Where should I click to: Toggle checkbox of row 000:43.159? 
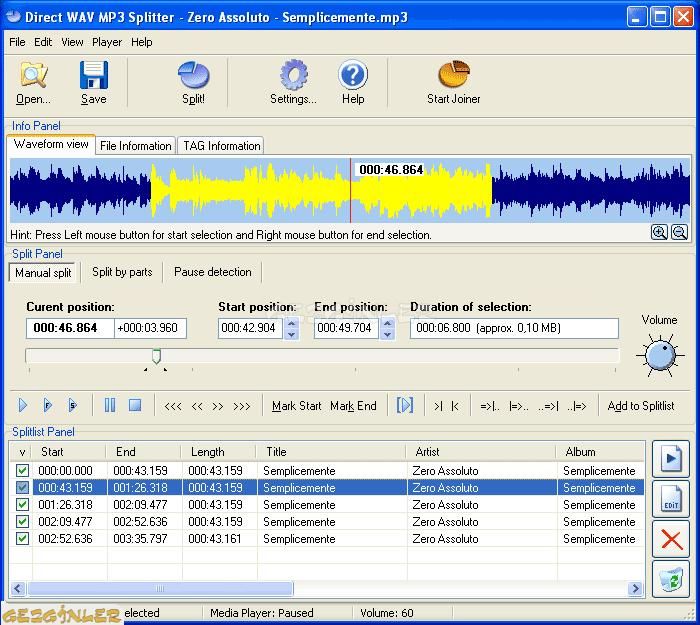pyautogui.click(x=22, y=488)
